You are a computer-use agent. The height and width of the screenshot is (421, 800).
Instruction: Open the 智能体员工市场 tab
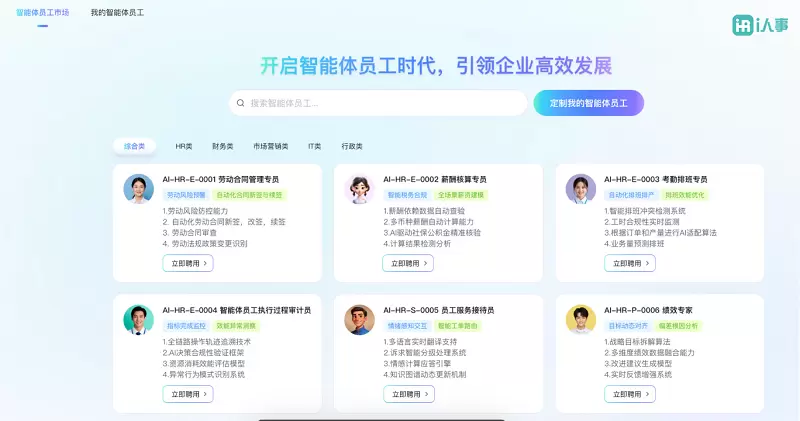pos(43,13)
